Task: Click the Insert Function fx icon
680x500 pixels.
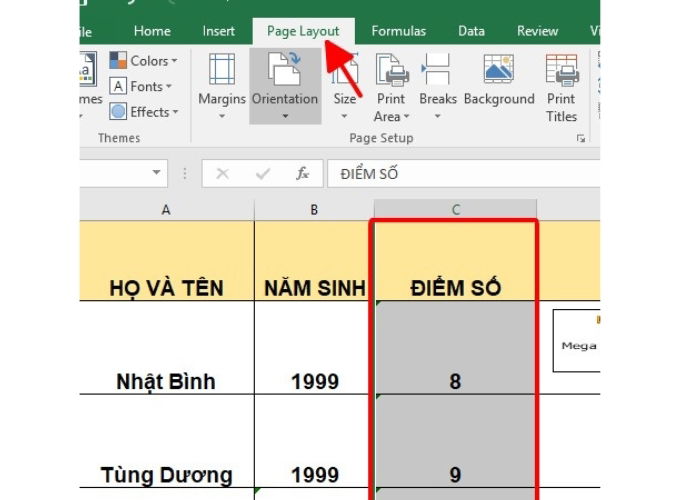Action: coord(302,174)
